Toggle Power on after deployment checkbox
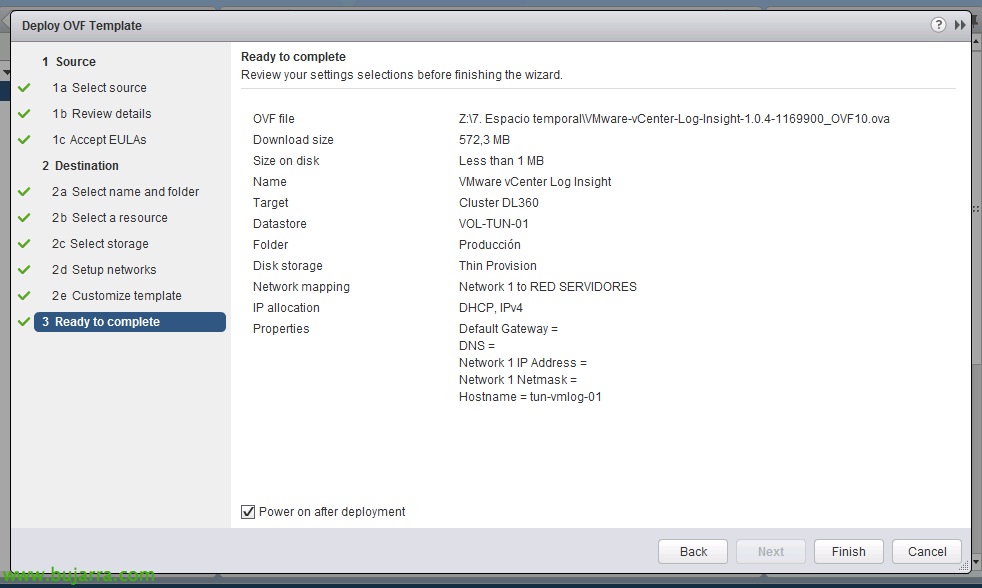 (x=248, y=512)
